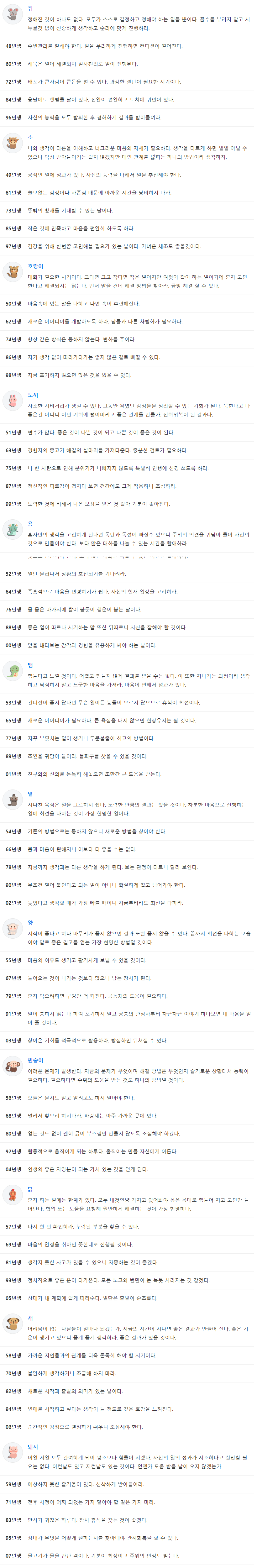Click the Monkey (원숭이) zodiac icon
The image size is (257, 1568).
12,1066
